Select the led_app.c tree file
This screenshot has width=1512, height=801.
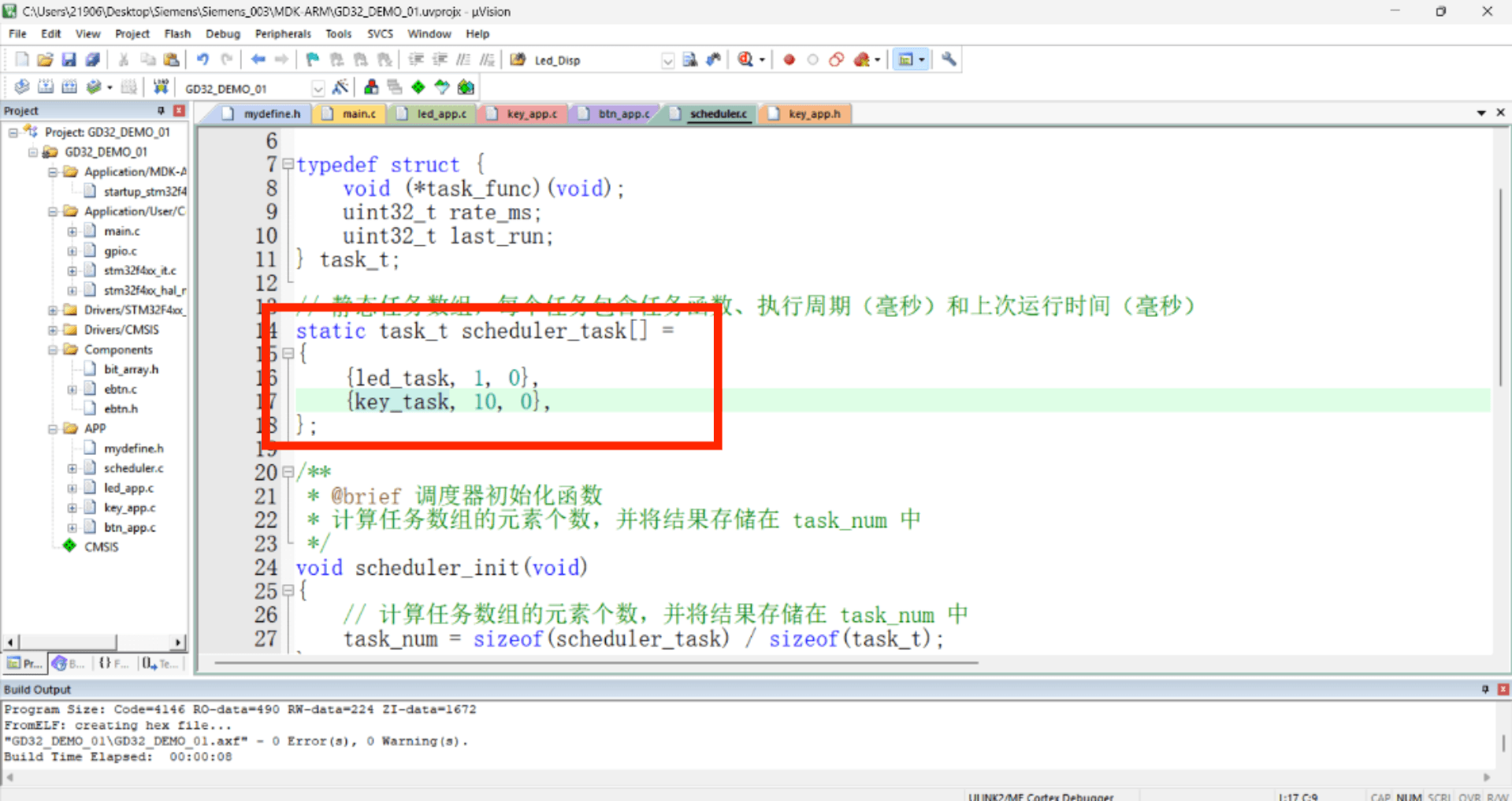(128, 488)
